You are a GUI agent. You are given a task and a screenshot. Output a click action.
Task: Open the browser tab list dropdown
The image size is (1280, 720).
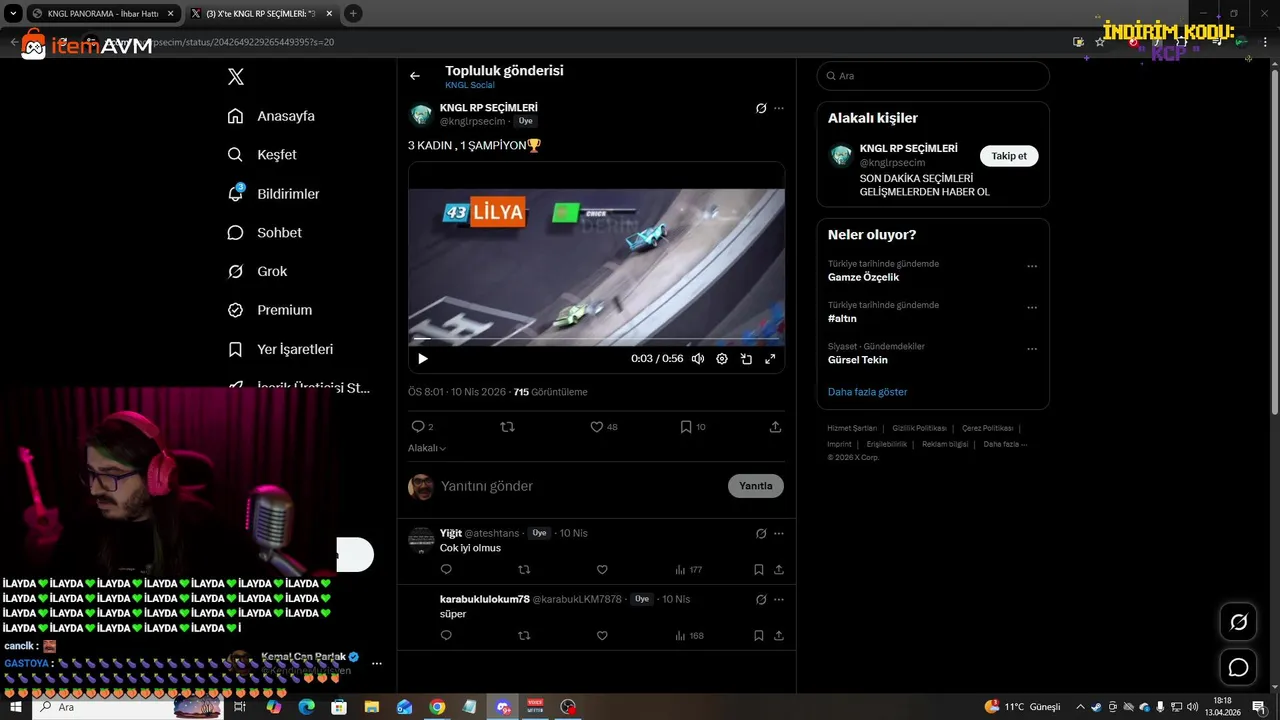(x=12, y=14)
